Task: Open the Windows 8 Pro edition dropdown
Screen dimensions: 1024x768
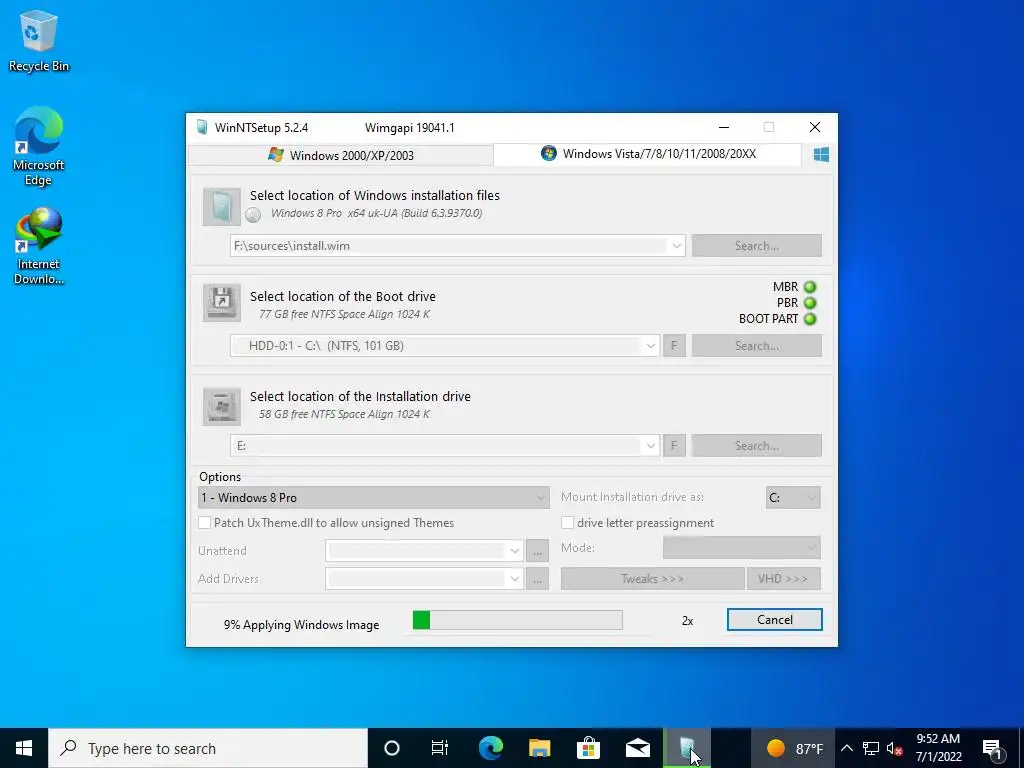Action: tap(373, 498)
